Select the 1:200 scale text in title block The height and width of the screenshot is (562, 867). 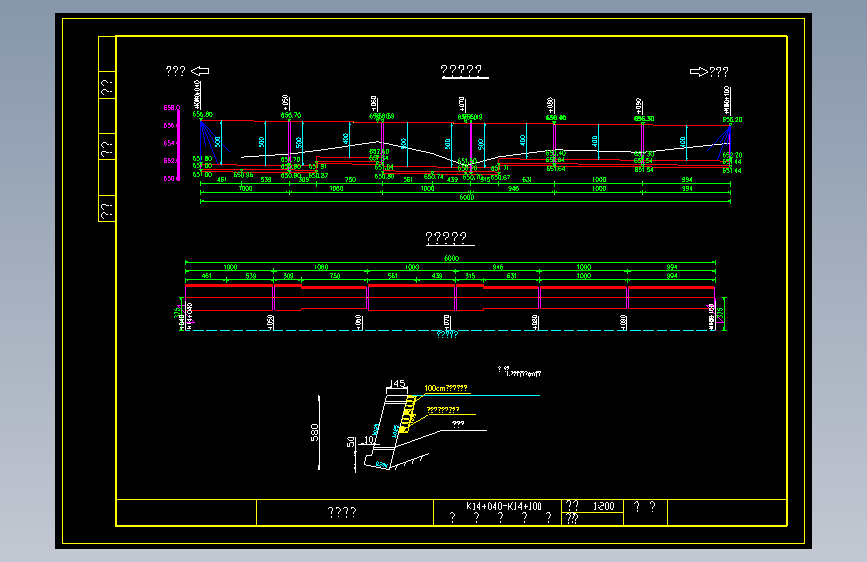coord(603,506)
